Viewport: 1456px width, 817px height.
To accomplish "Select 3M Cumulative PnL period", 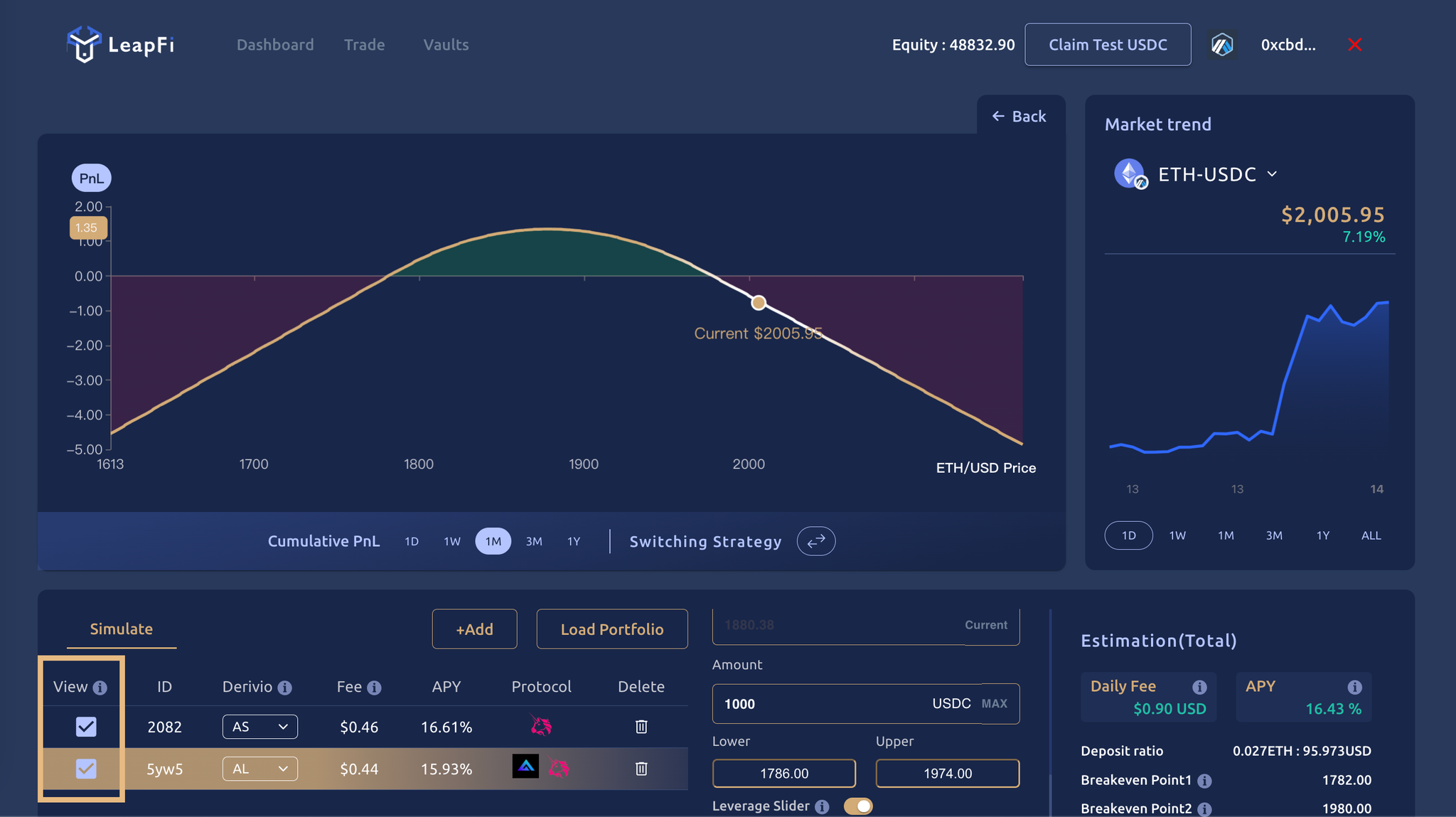I will click(x=534, y=541).
